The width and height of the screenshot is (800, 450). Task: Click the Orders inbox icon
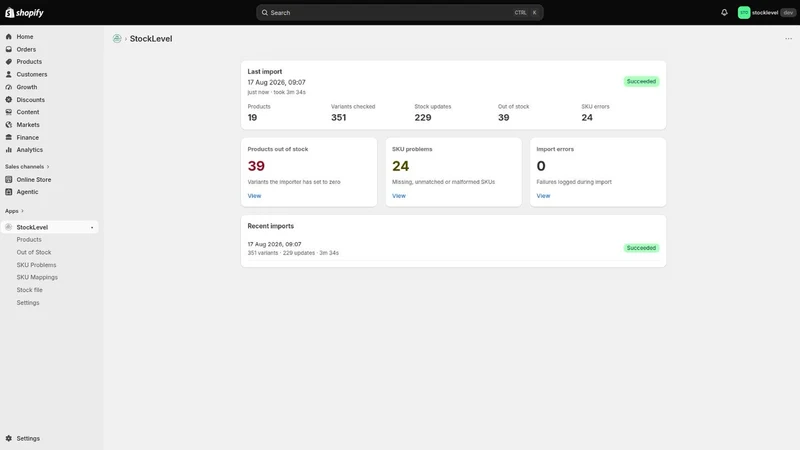coord(9,49)
